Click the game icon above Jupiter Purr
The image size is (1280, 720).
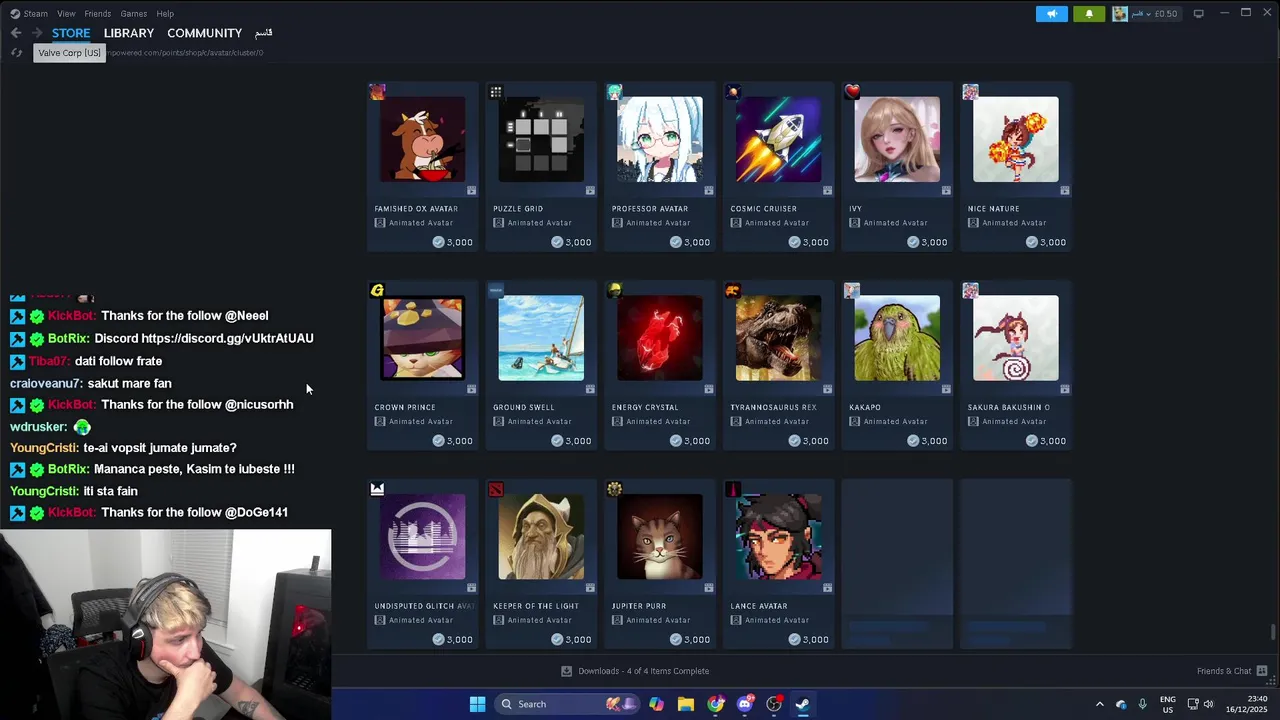click(614, 489)
